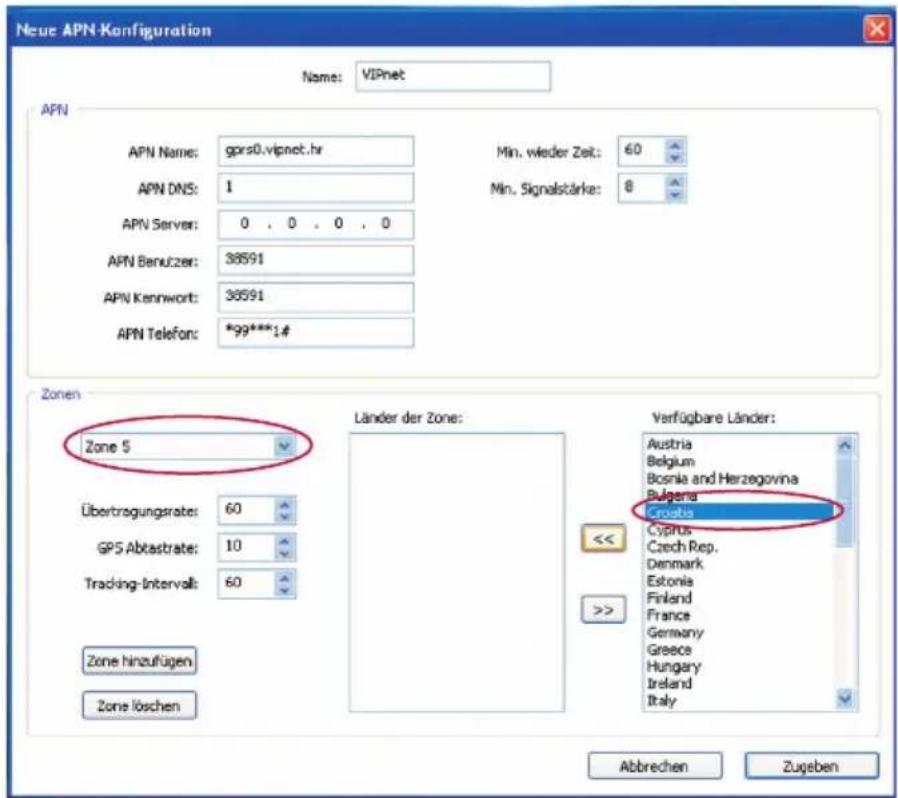898x798 pixels.
Task: Increase Min. wieder Zeit with up arrow
Action: click(675, 146)
